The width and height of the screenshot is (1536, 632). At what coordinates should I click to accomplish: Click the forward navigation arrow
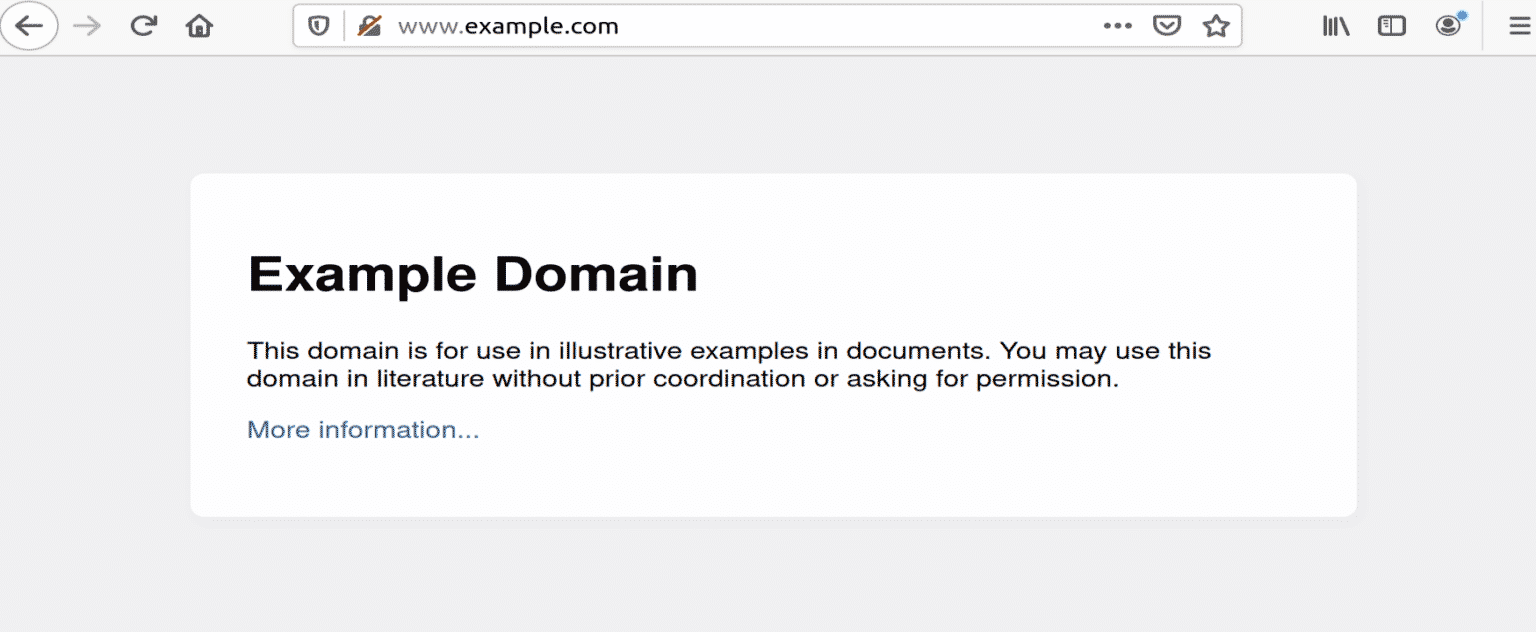click(x=87, y=27)
